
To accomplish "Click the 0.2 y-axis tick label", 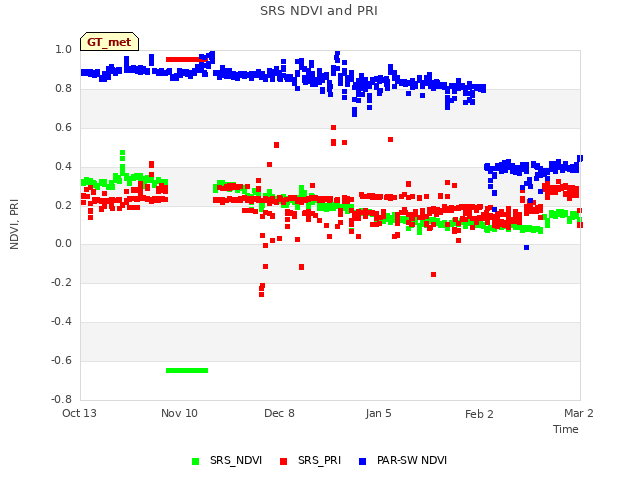I will pos(64,205).
